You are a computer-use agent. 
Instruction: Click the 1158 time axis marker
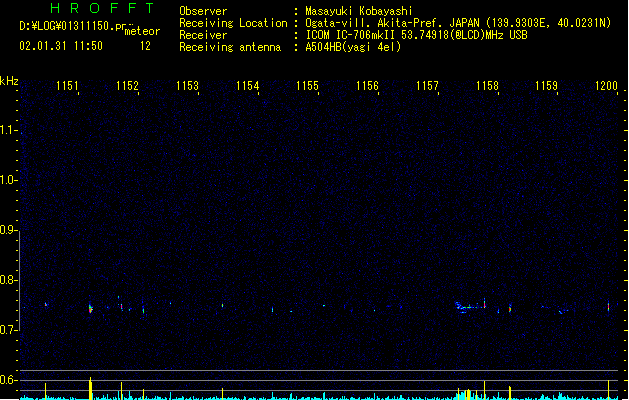487,86
